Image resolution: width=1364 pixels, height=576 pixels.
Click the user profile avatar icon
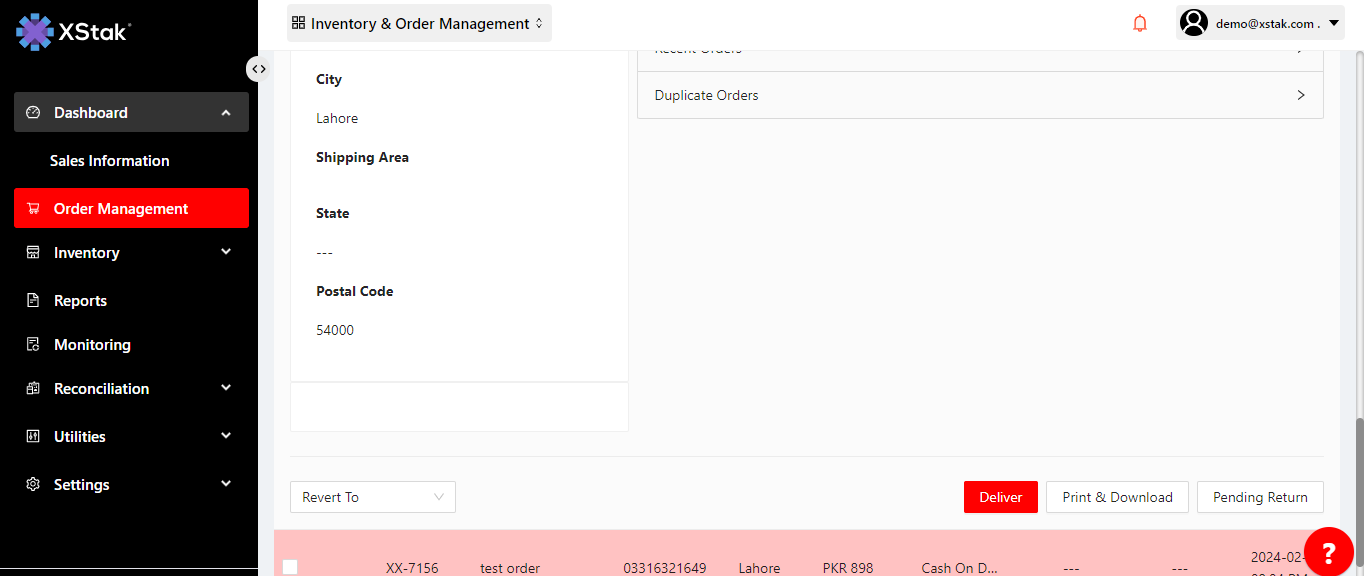[x=1193, y=23]
